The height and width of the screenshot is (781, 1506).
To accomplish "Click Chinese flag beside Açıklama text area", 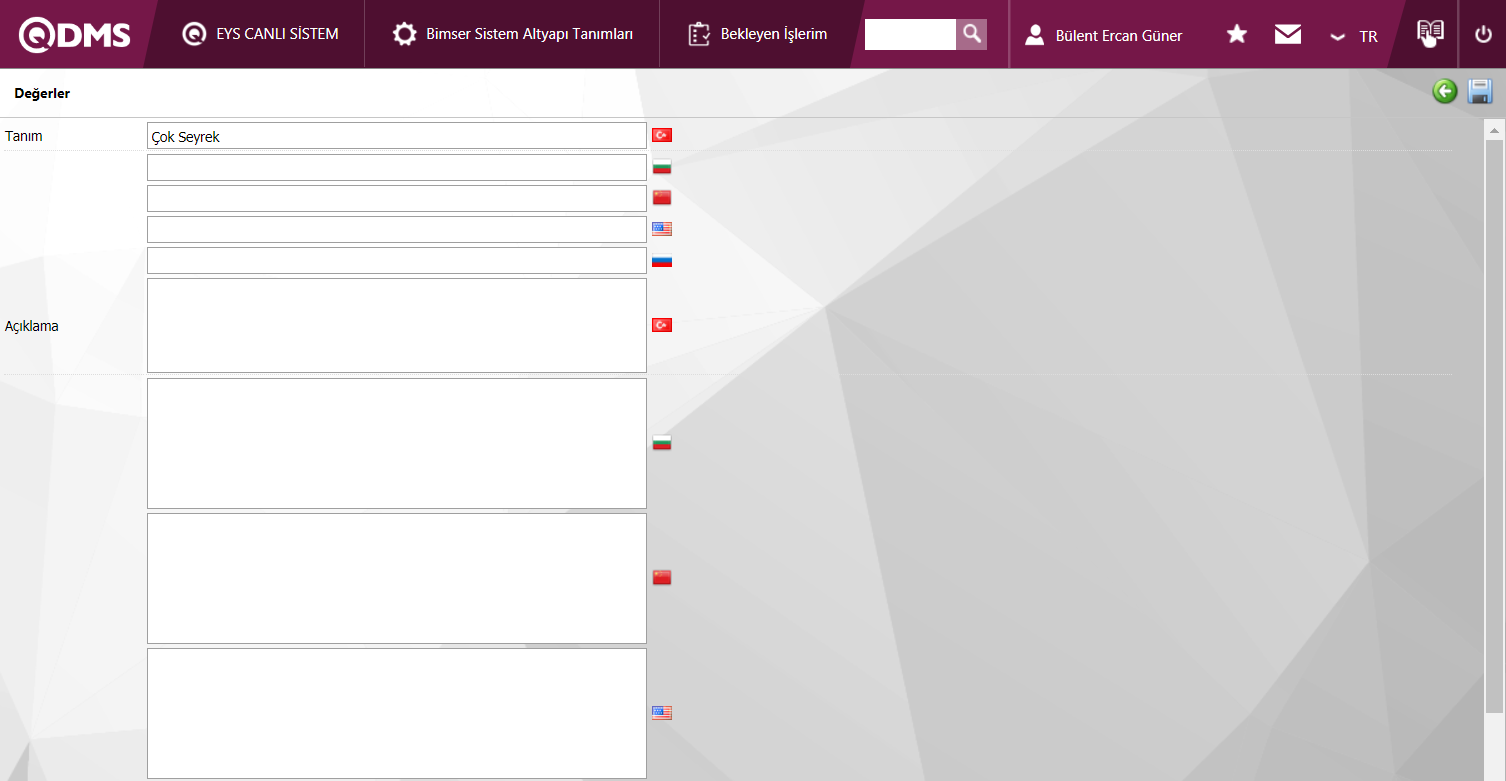I will pyautogui.click(x=662, y=577).
